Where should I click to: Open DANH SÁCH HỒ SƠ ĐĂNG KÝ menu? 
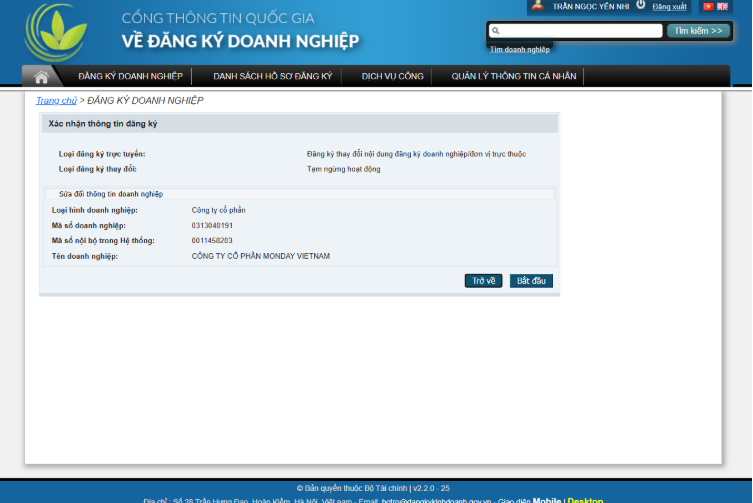pos(272,76)
